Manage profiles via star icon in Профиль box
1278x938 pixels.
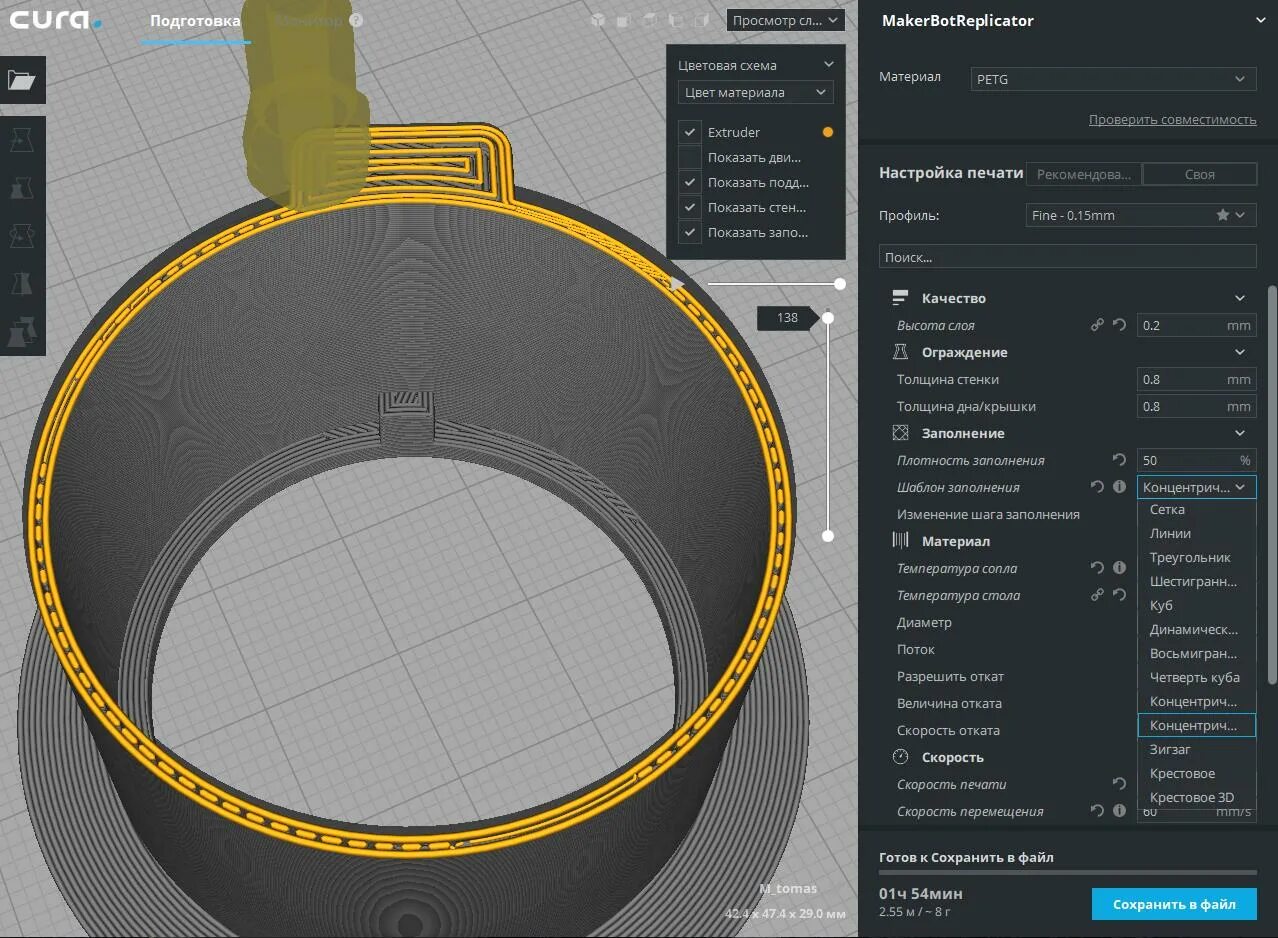point(1222,215)
